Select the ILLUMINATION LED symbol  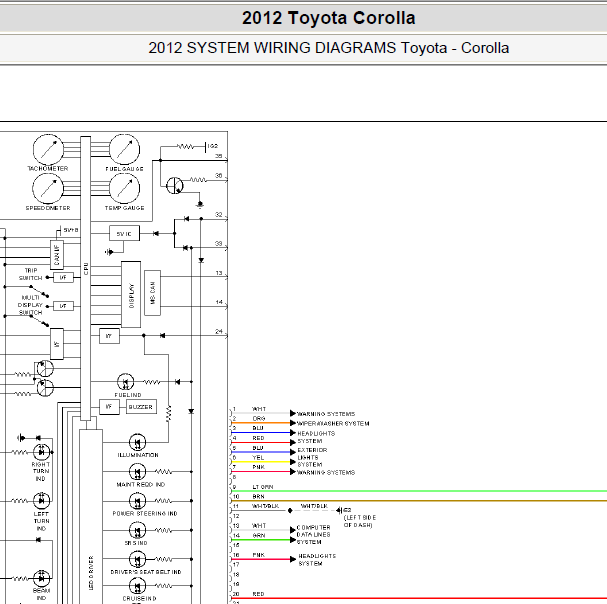click(137, 442)
